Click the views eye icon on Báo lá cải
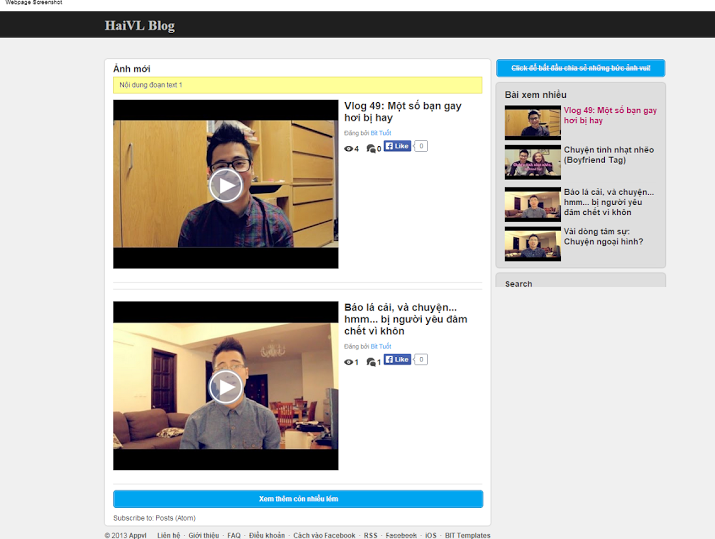The image size is (715, 539). pyautogui.click(x=349, y=362)
